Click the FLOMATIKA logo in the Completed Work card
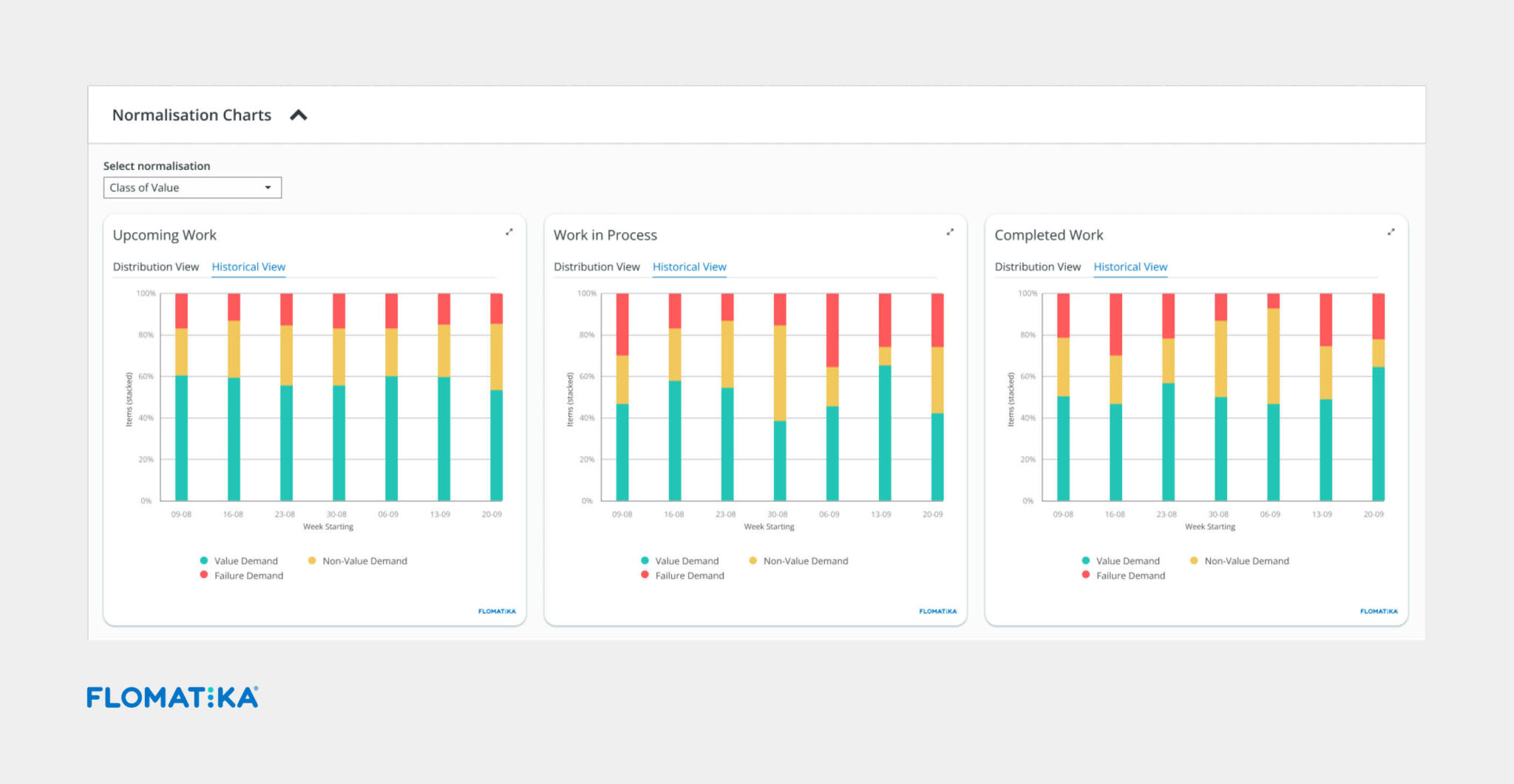 click(x=1378, y=611)
